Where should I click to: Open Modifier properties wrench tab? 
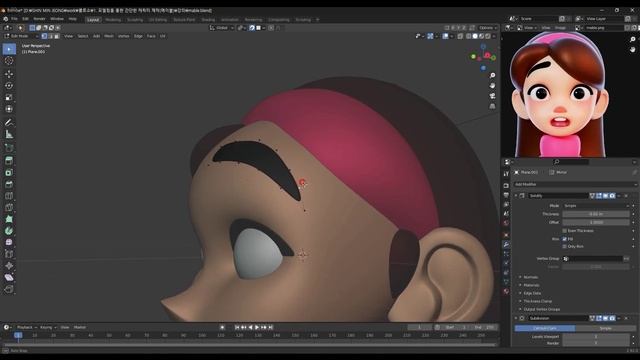(x=506, y=244)
